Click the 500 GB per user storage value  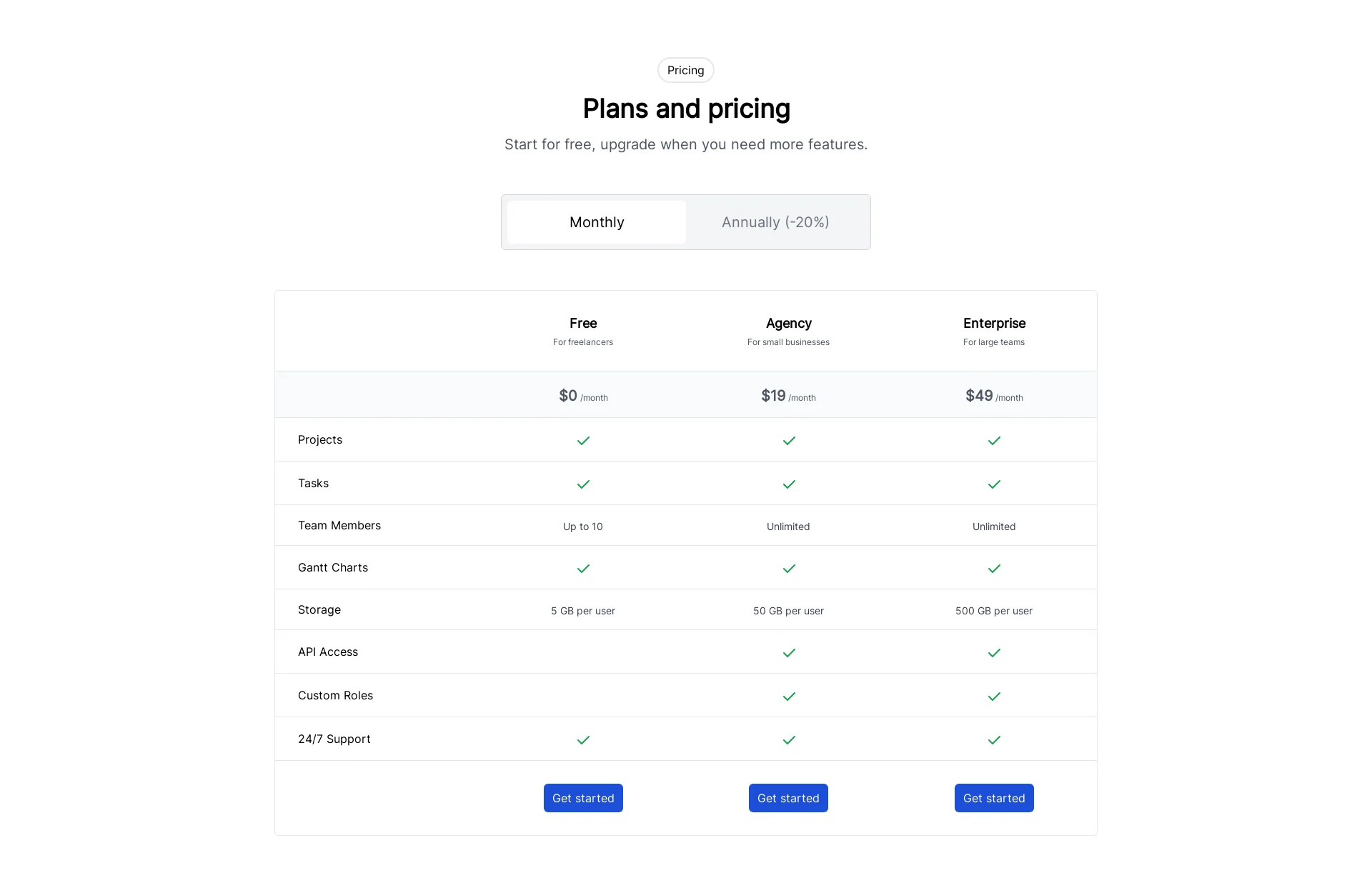coord(994,611)
